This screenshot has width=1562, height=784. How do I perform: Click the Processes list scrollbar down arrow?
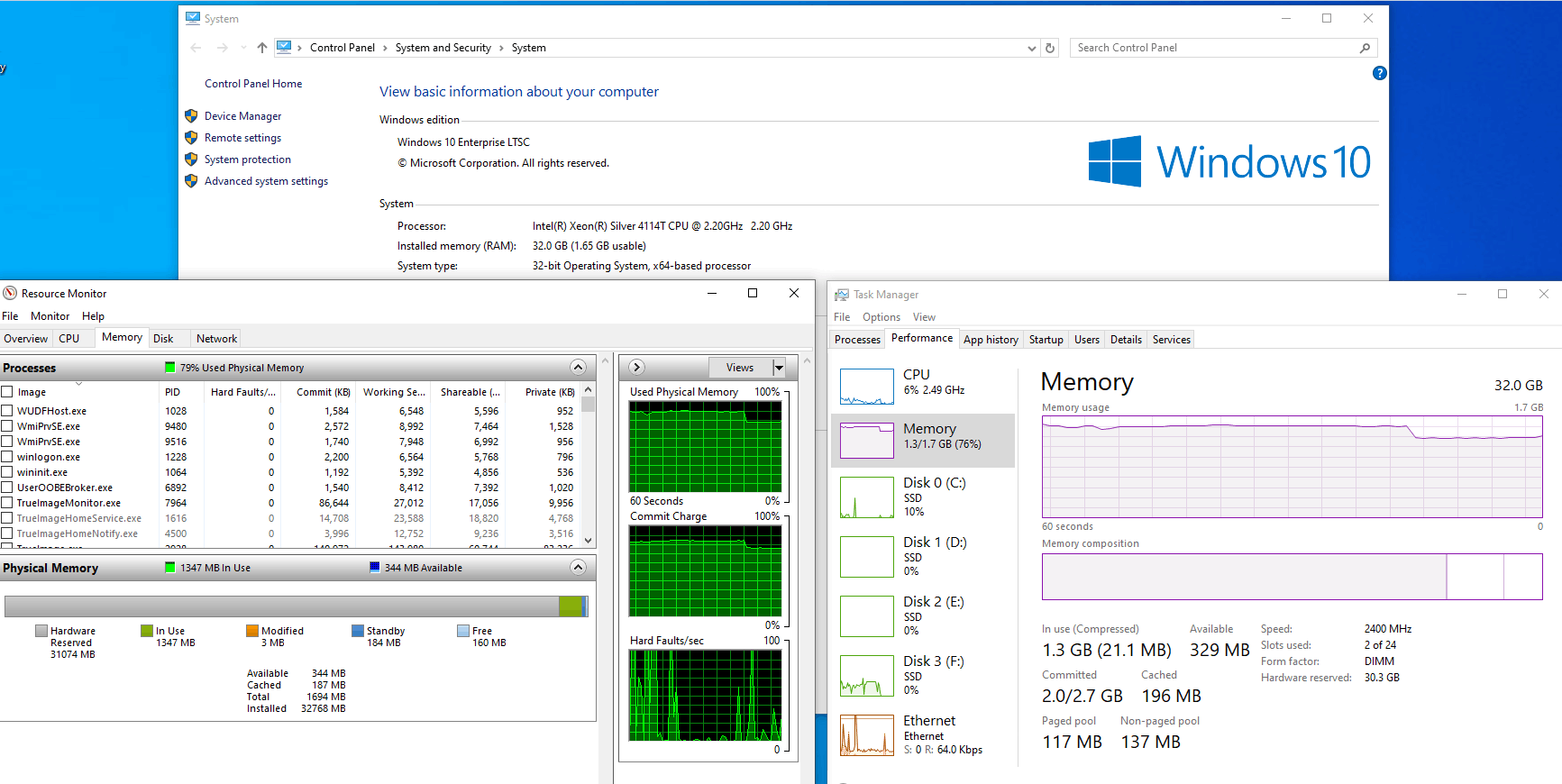click(x=589, y=541)
